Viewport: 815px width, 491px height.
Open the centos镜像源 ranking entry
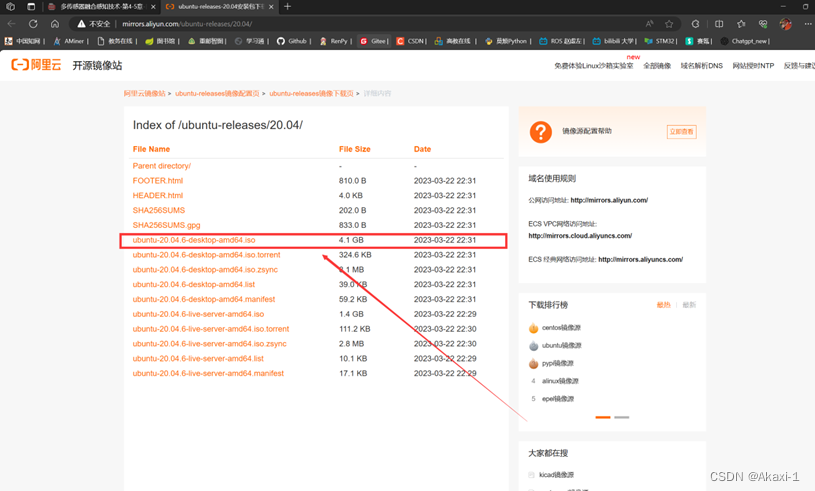(561, 328)
